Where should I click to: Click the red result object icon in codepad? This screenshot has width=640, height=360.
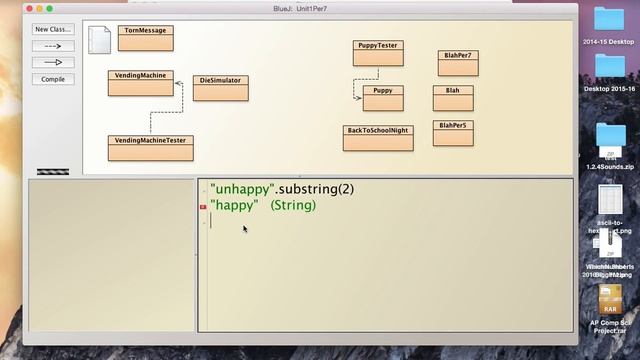(x=203, y=207)
